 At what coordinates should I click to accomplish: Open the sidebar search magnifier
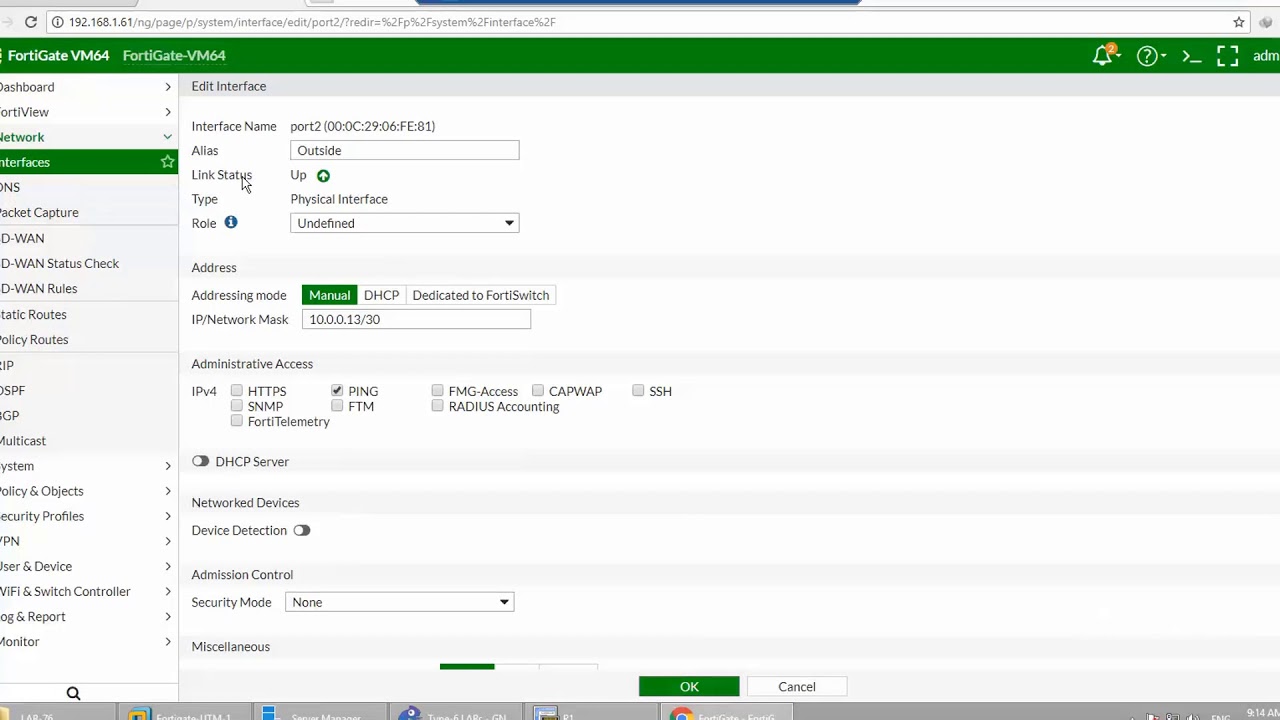click(x=73, y=693)
